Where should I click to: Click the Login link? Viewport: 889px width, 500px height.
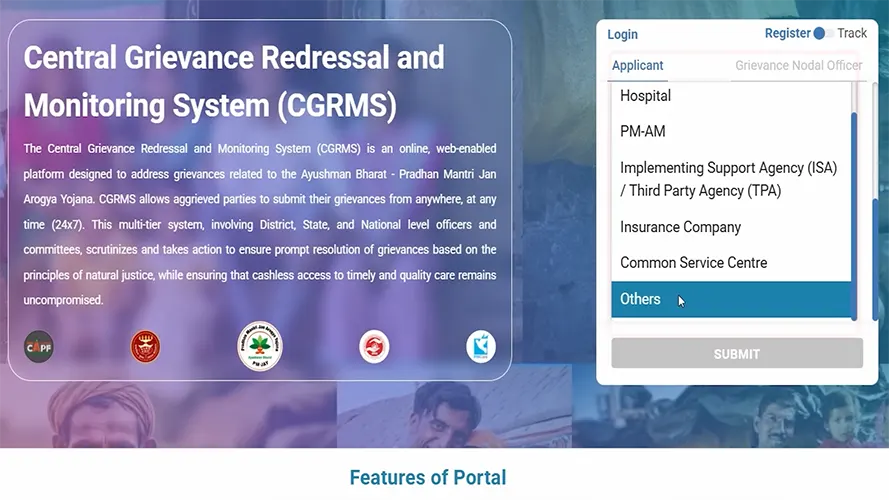pos(623,35)
